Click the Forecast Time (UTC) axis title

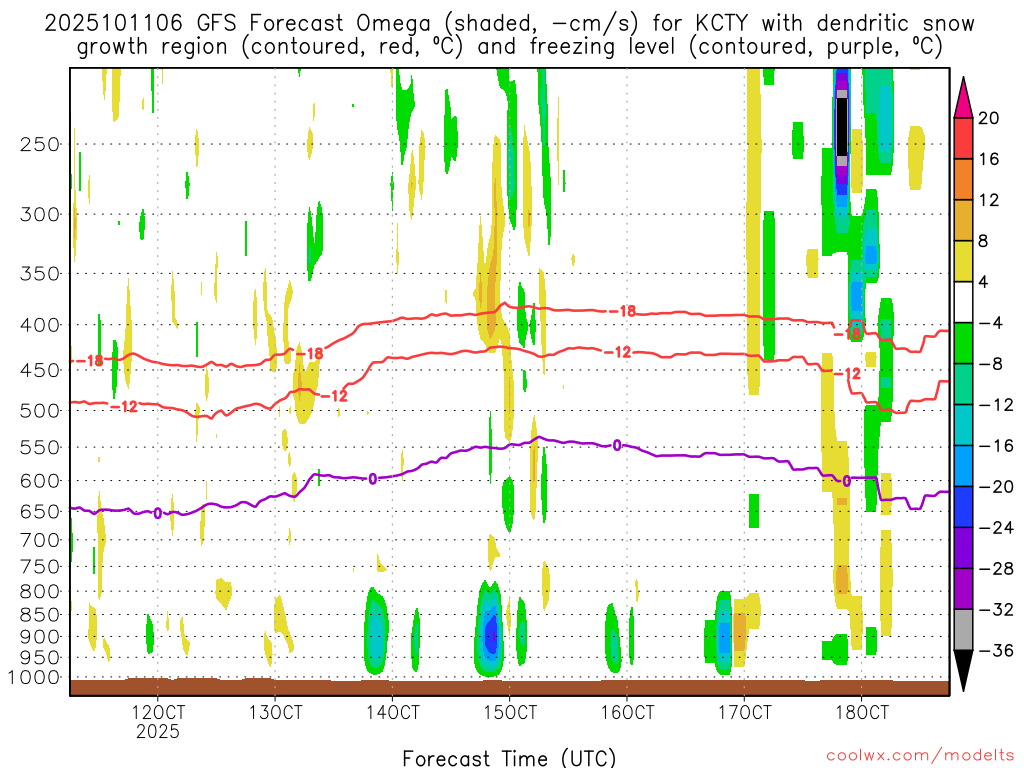(x=509, y=757)
